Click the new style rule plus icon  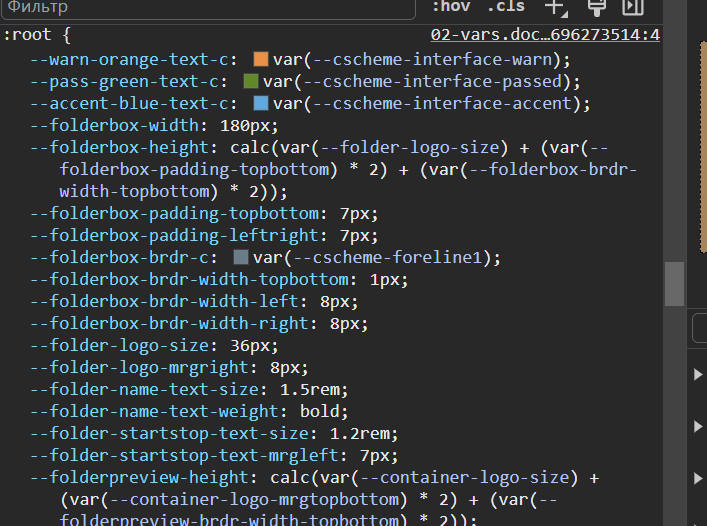pos(556,8)
